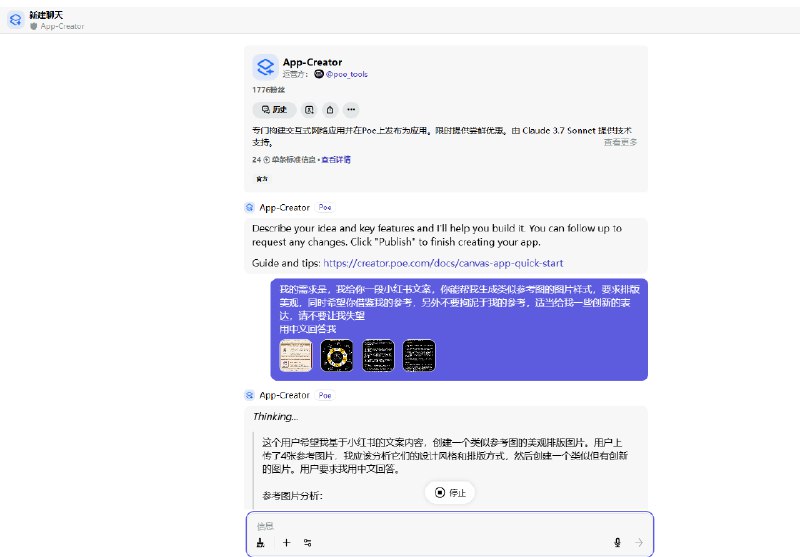The height and width of the screenshot is (557, 800).
Task: Click the clear context broom icon
Action: 261,543
